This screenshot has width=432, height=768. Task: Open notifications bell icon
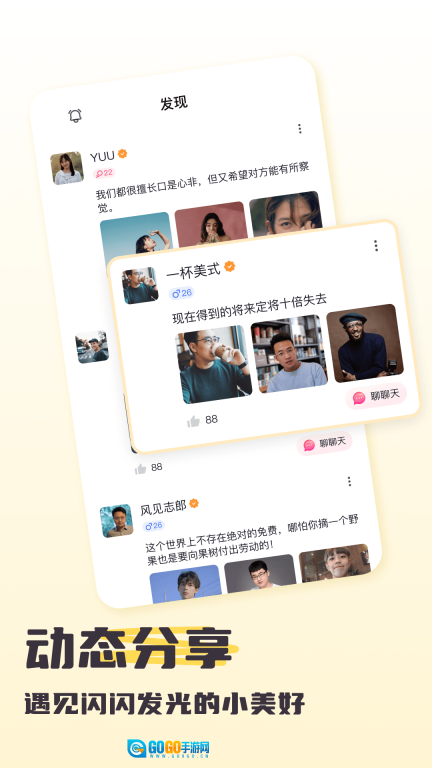coord(75,116)
